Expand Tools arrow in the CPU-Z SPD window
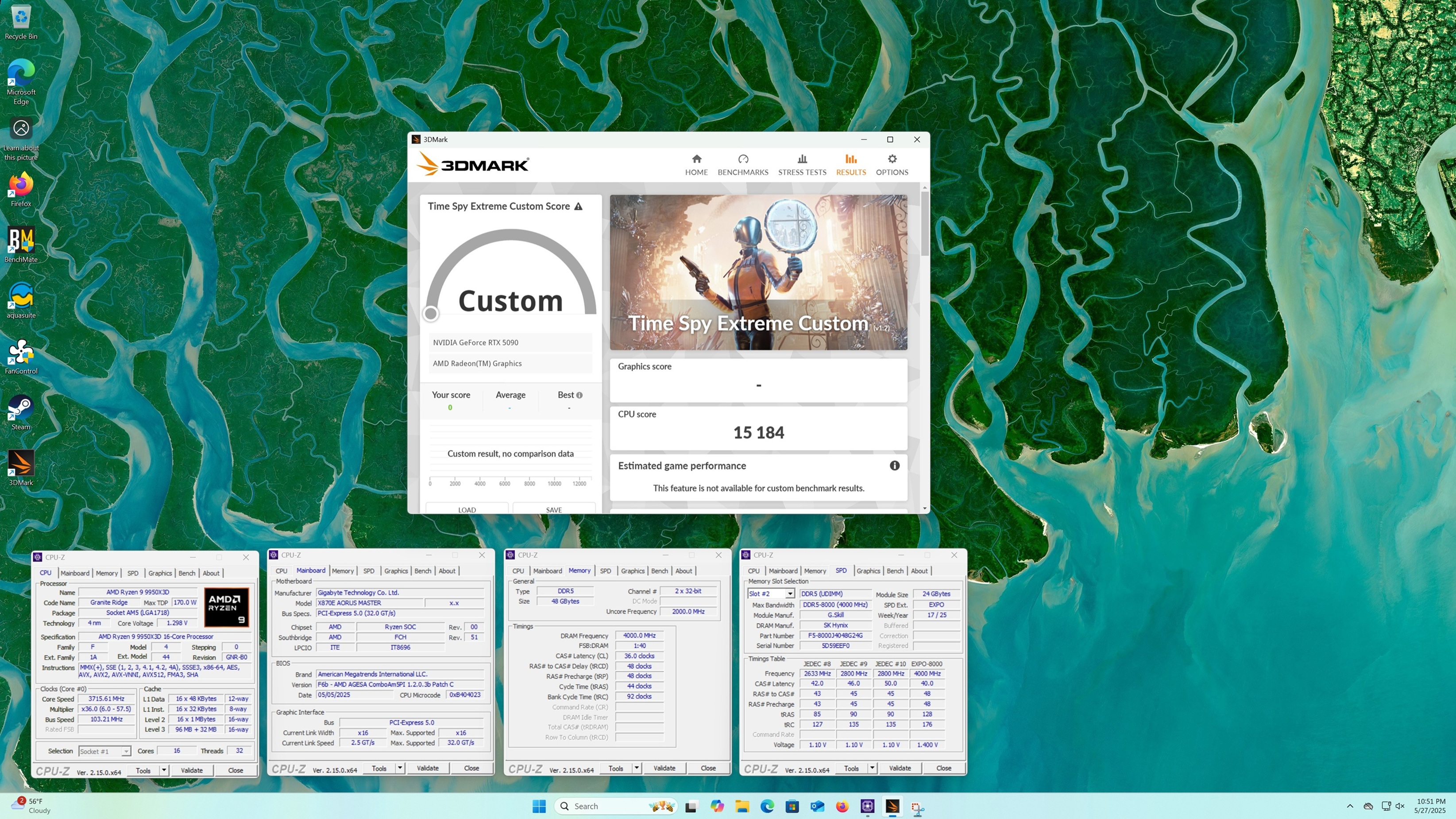This screenshot has height=819, width=1456. [x=872, y=768]
